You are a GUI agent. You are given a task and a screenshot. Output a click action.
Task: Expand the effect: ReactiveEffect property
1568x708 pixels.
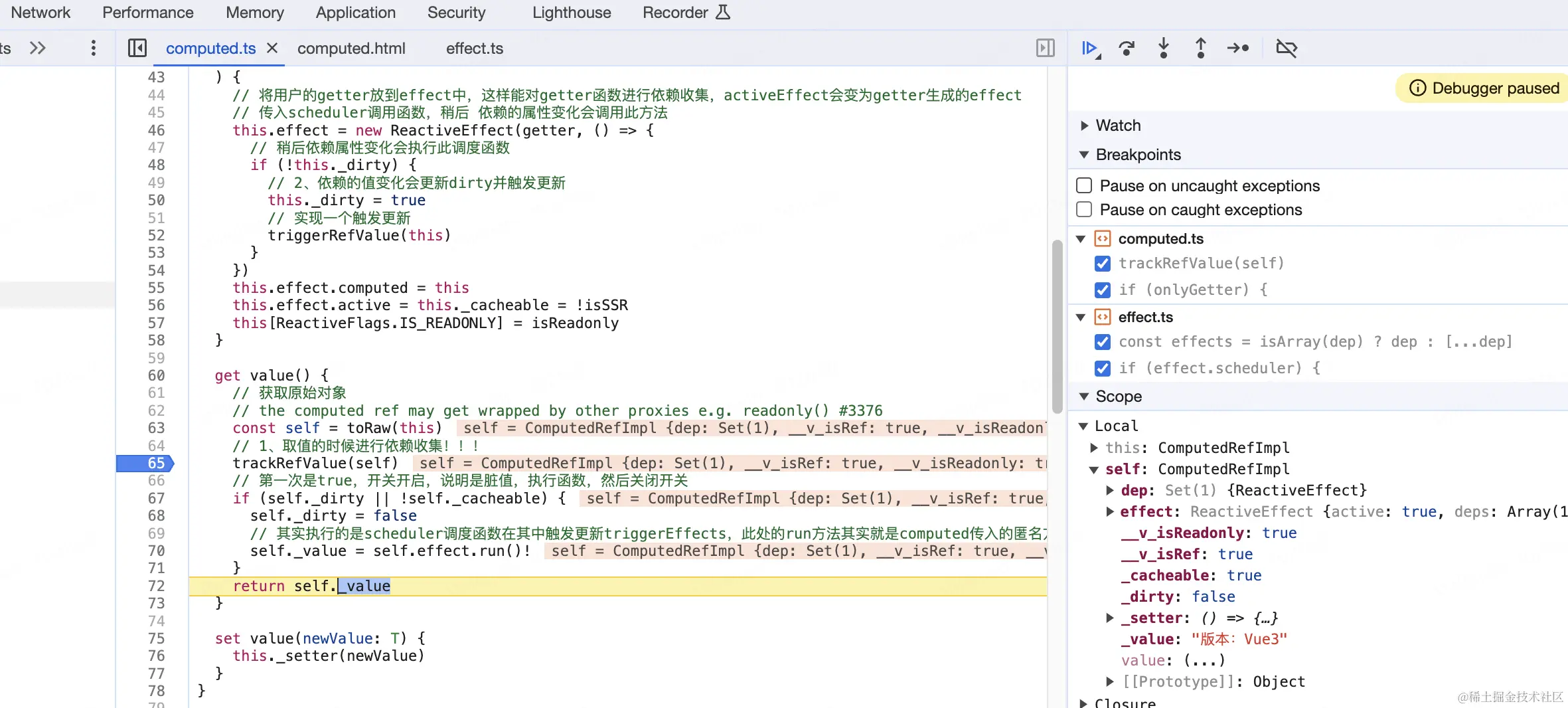1110,511
